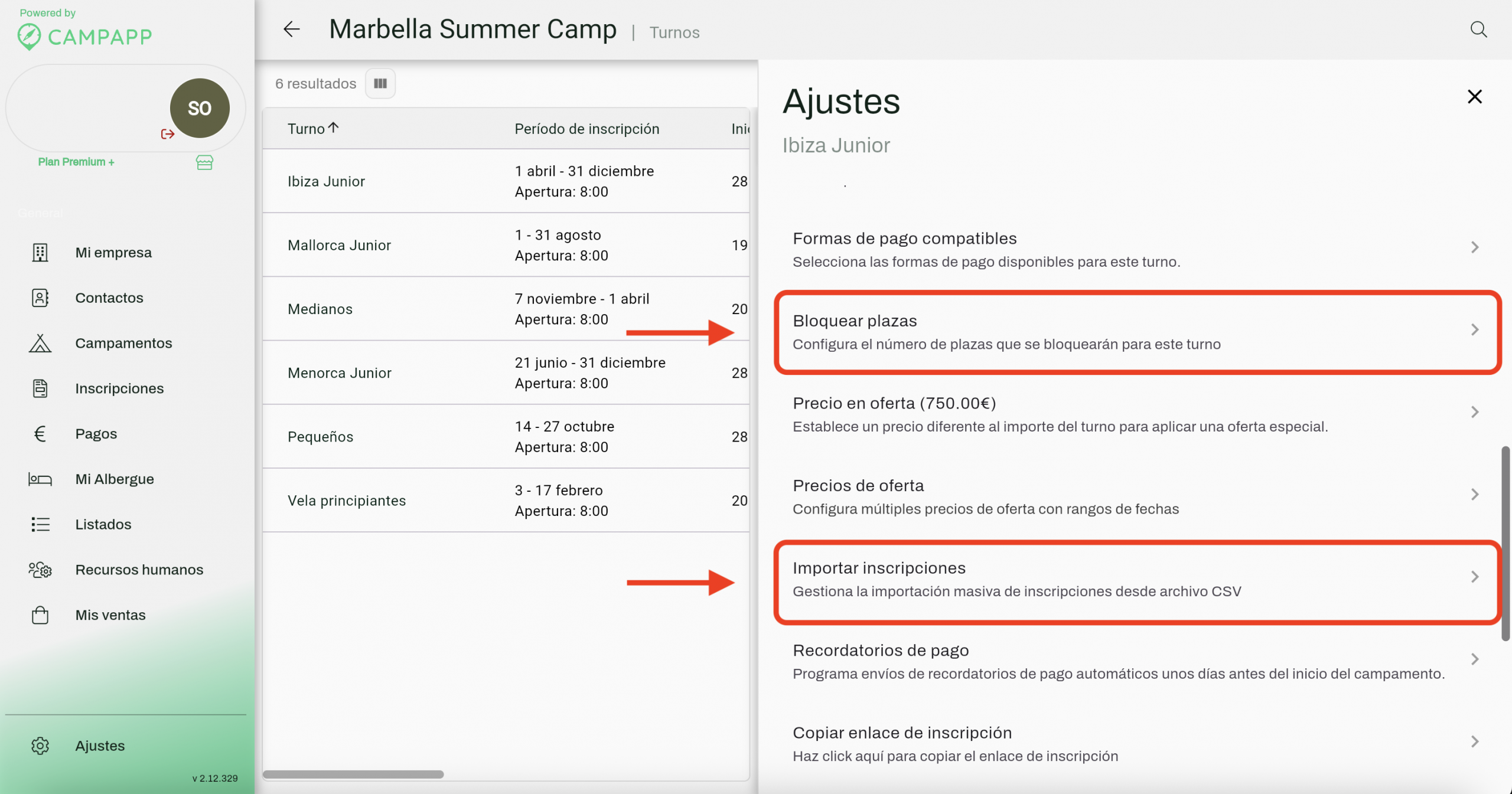Click the back arrow icon
This screenshot has height=794, width=1512.
click(292, 29)
